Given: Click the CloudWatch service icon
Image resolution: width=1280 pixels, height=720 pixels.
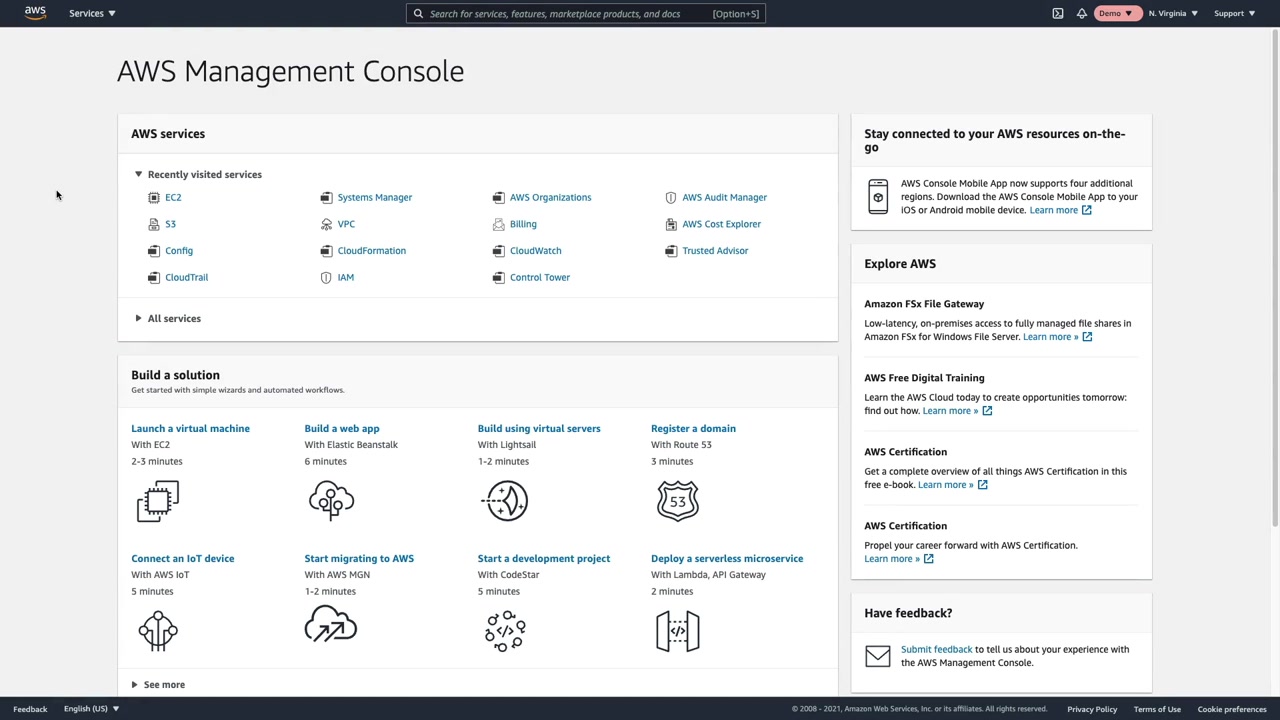Looking at the screenshot, I should pos(499,251).
